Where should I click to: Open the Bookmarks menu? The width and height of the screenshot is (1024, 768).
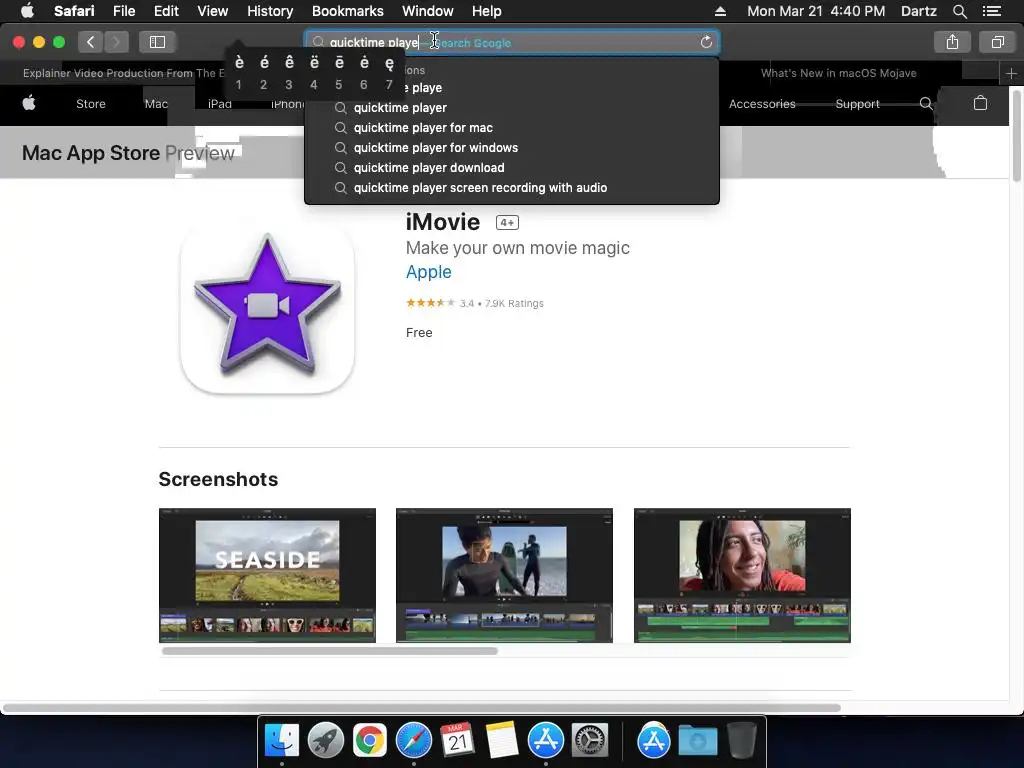coord(347,11)
